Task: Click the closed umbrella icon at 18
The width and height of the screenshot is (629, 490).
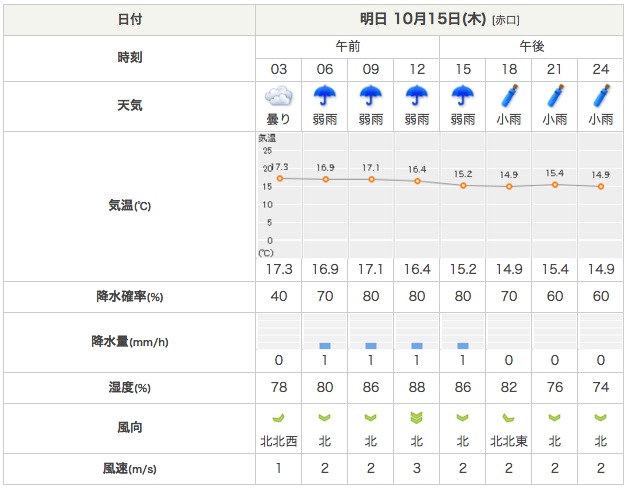Action: [509, 96]
